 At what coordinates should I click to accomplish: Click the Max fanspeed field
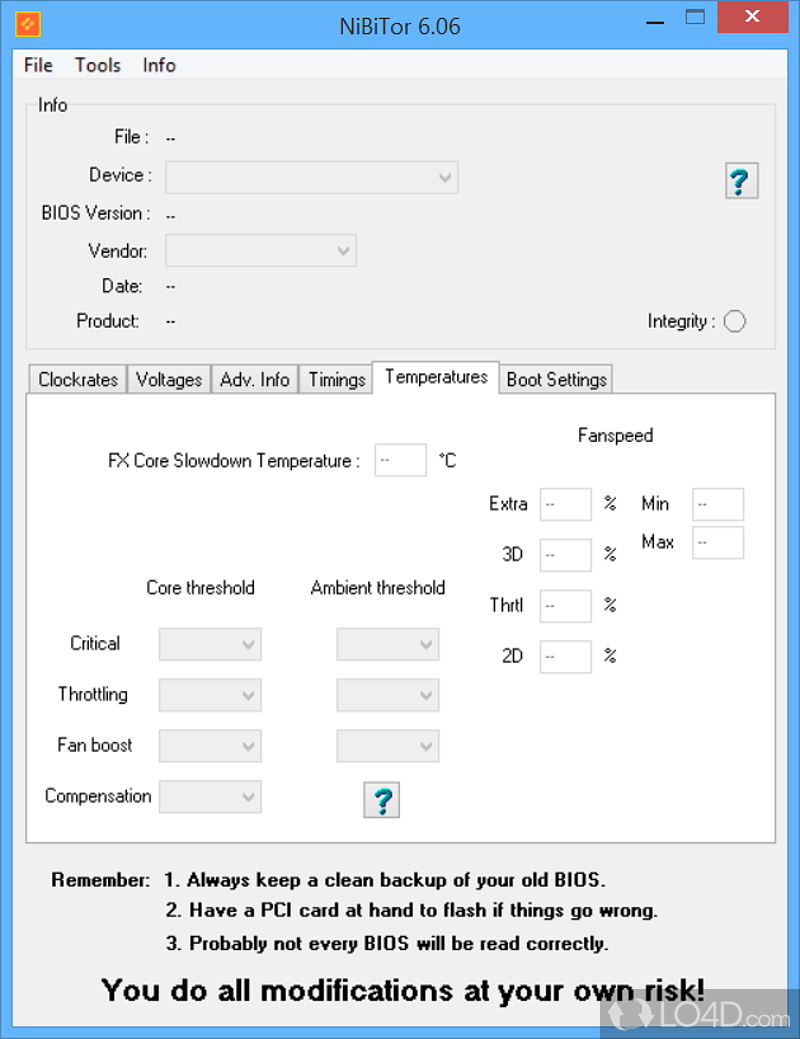[x=718, y=543]
